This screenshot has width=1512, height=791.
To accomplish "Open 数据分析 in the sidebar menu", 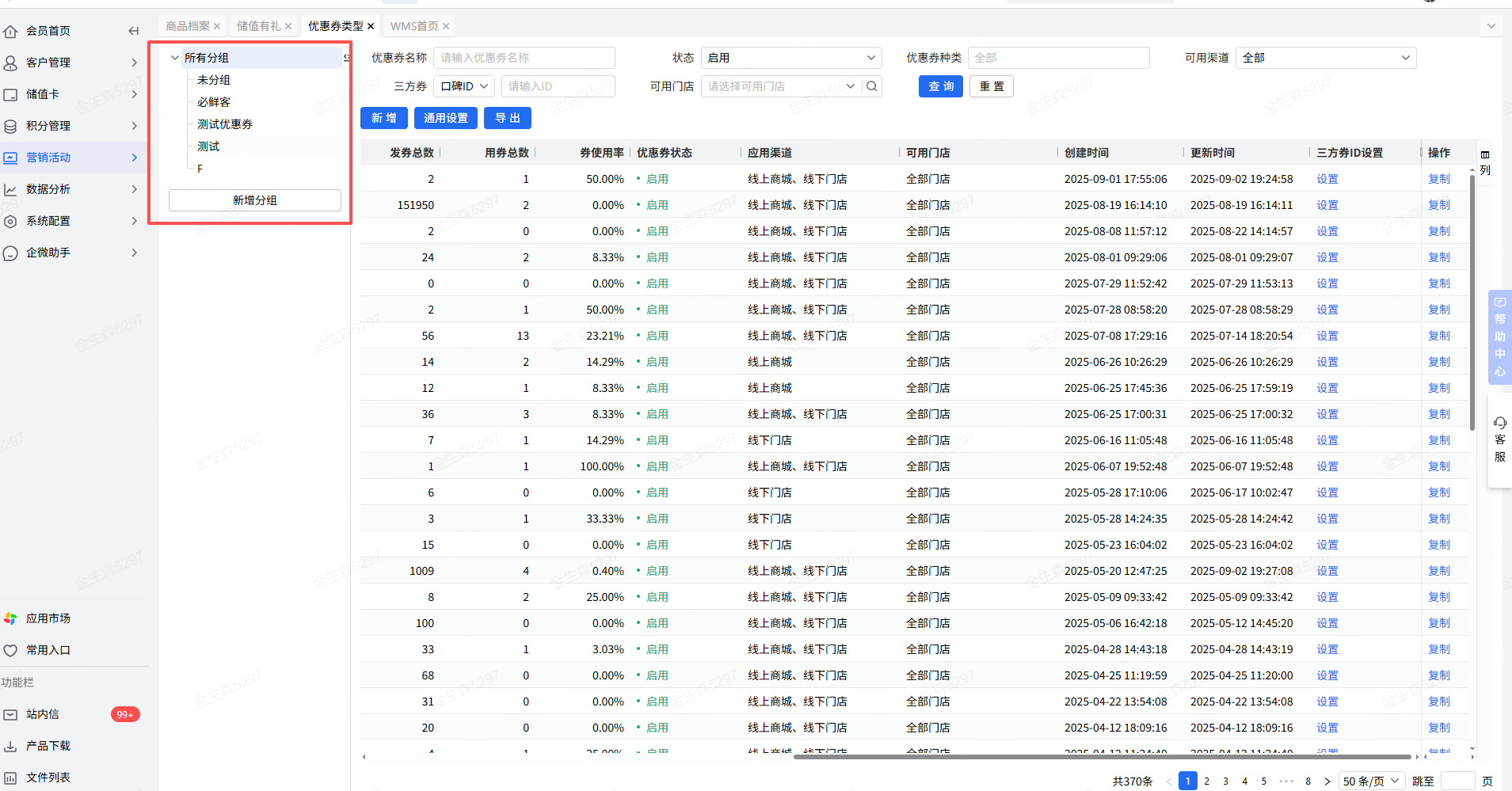I will (x=48, y=189).
